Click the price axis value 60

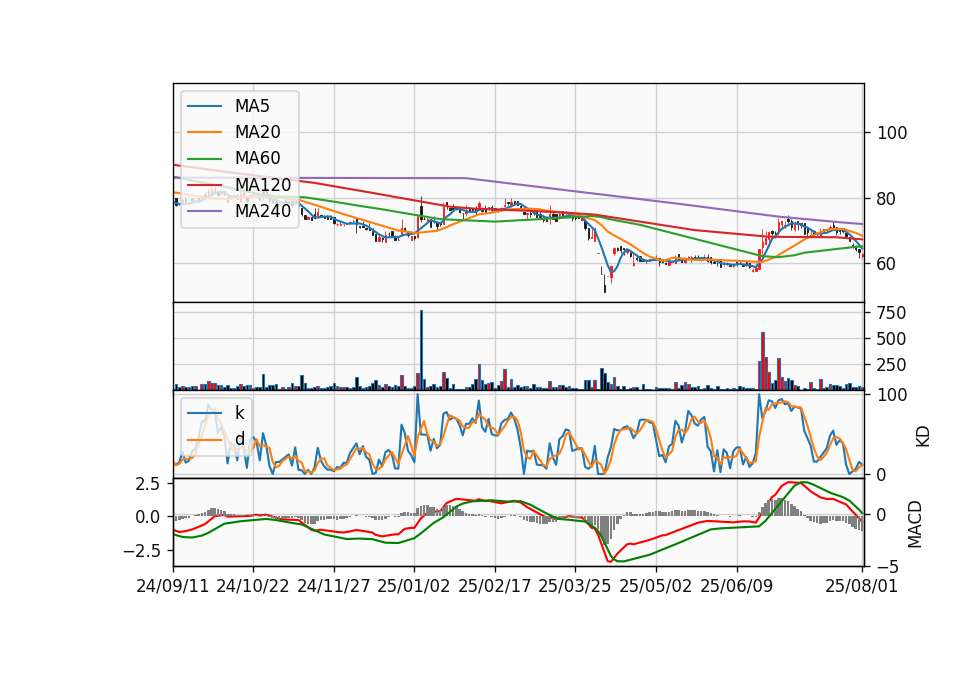point(887,264)
